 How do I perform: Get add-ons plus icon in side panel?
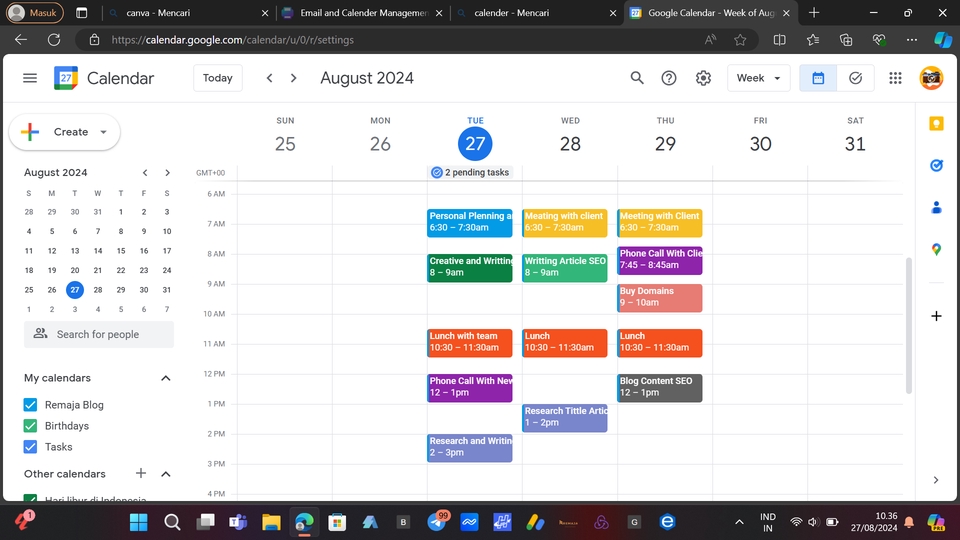click(x=936, y=316)
